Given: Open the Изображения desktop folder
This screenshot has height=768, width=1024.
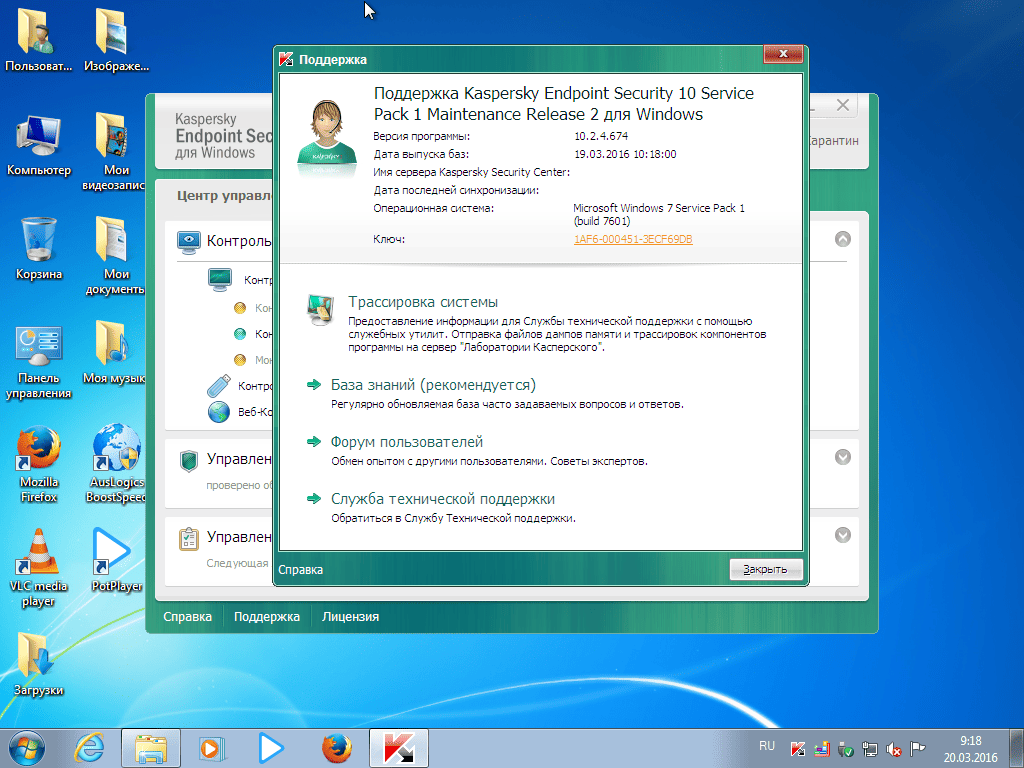Looking at the screenshot, I should pos(116,39).
